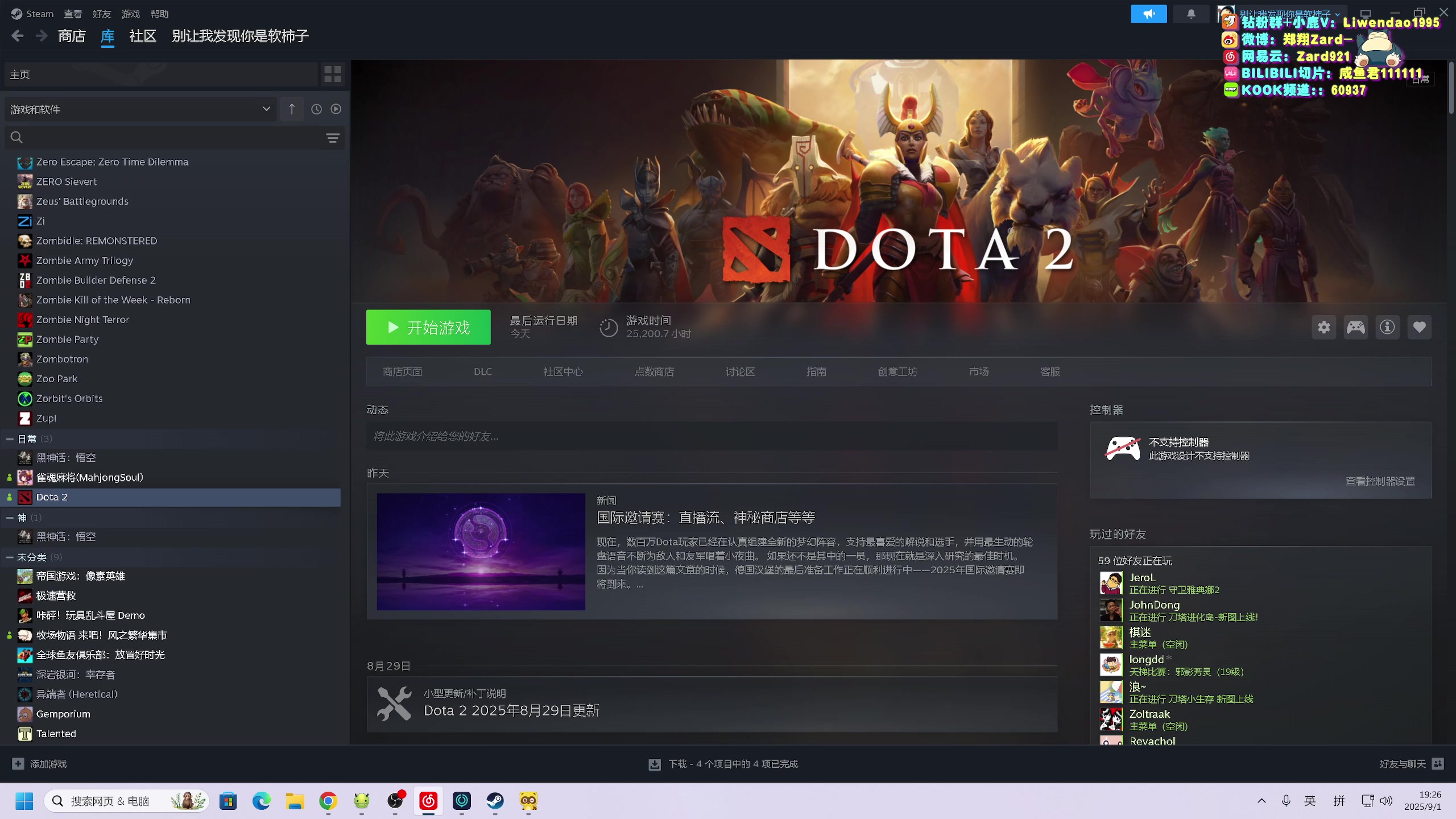Open the 查看 menu
The width and height of the screenshot is (1456, 819).
(x=73, y=14)
